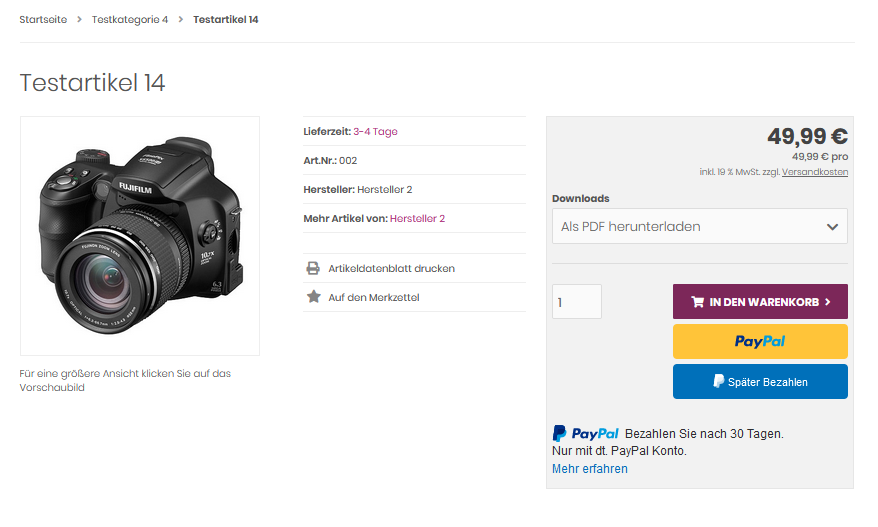Focus the quantity input field
878x527 pixels.
[x=577, y=302]
